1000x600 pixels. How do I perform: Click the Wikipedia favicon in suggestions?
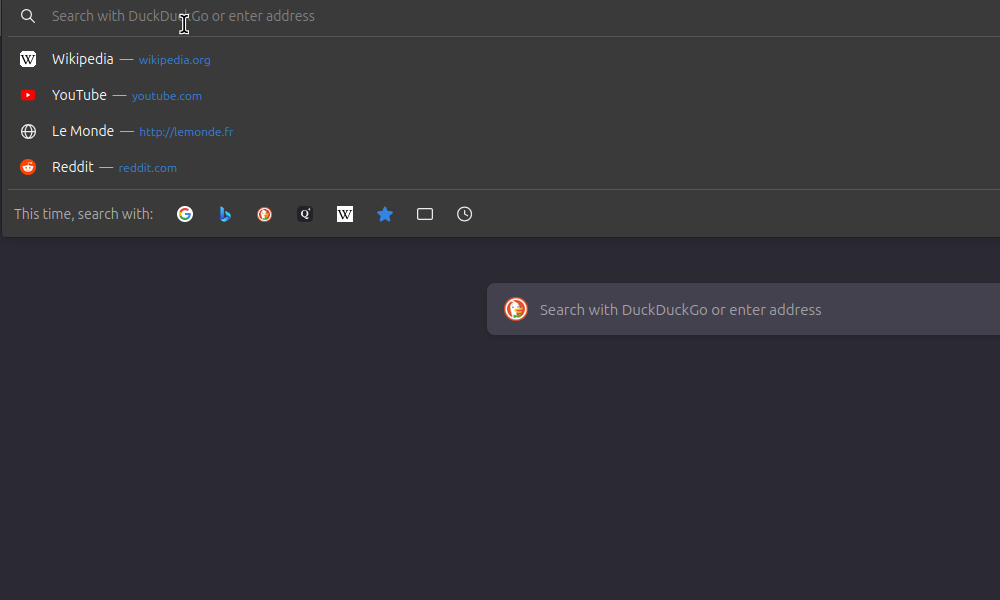(x=28, y=59)
